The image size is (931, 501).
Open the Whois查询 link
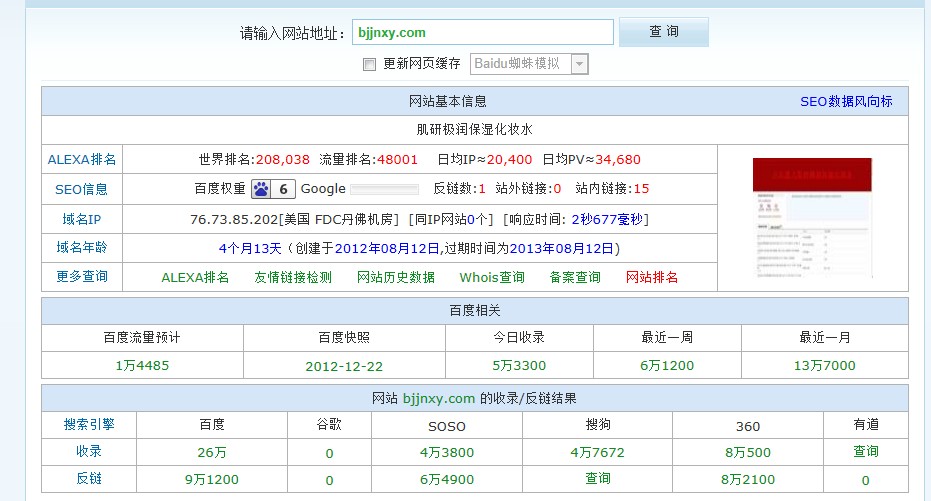pyautogui.click(x=492, y=277)
